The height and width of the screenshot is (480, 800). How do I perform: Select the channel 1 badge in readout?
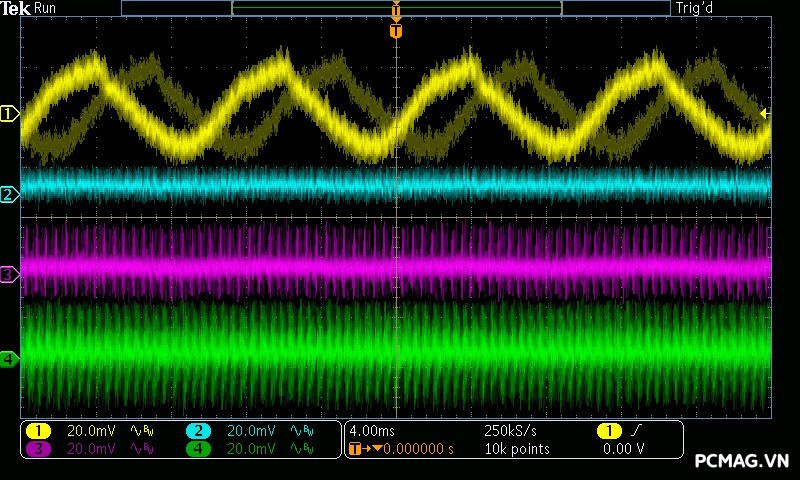[x=38, y=431]
